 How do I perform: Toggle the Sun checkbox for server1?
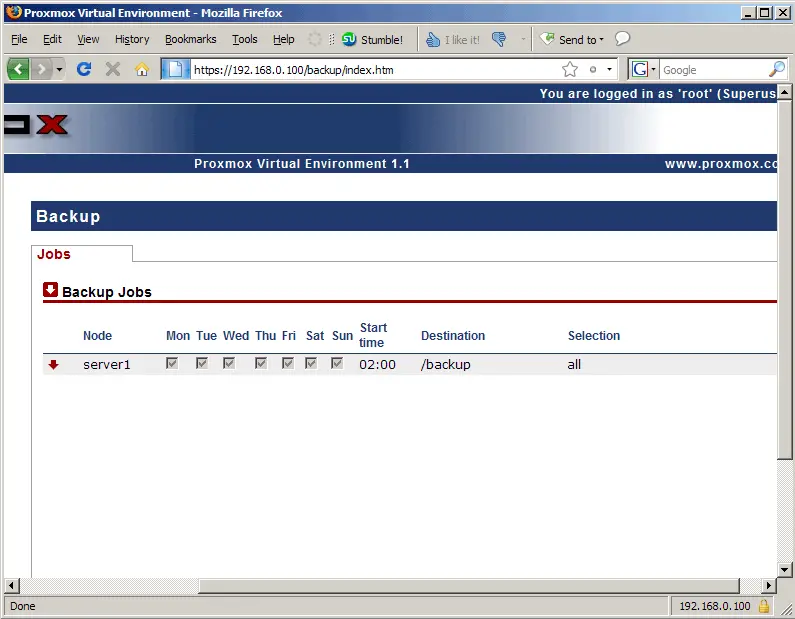coord(337,363)
